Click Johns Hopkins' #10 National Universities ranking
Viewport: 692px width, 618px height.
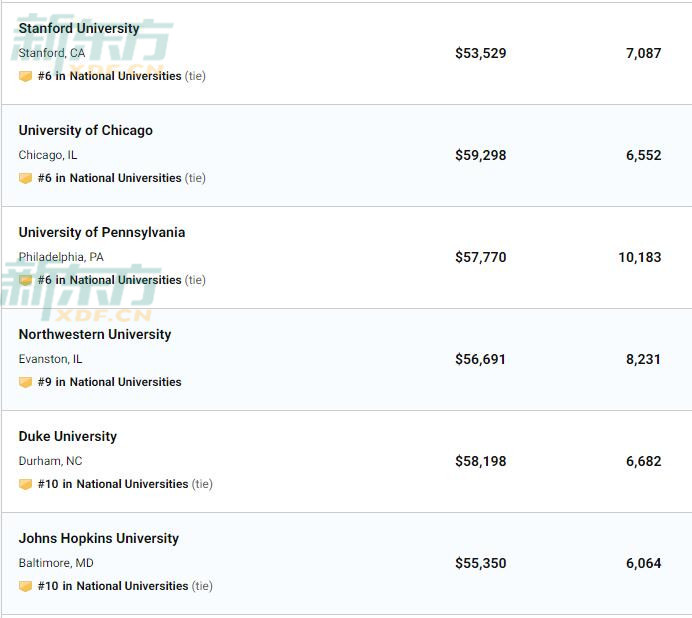[113, 586]
